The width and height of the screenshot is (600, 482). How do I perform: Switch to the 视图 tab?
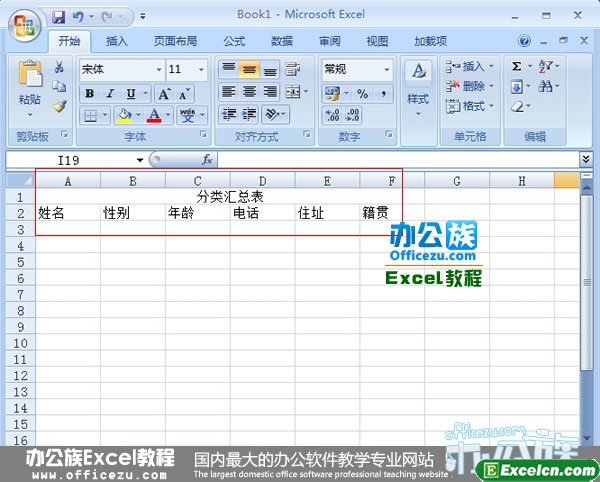click(377, 41)
